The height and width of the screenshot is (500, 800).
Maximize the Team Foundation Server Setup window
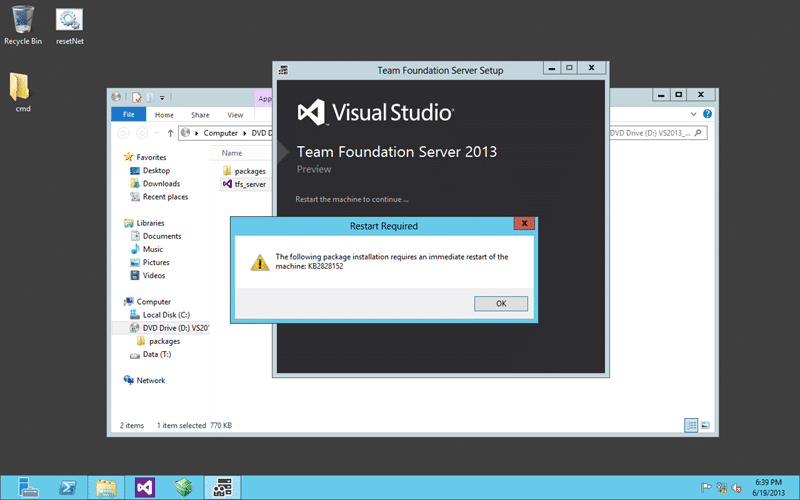(x=569, y=68)
